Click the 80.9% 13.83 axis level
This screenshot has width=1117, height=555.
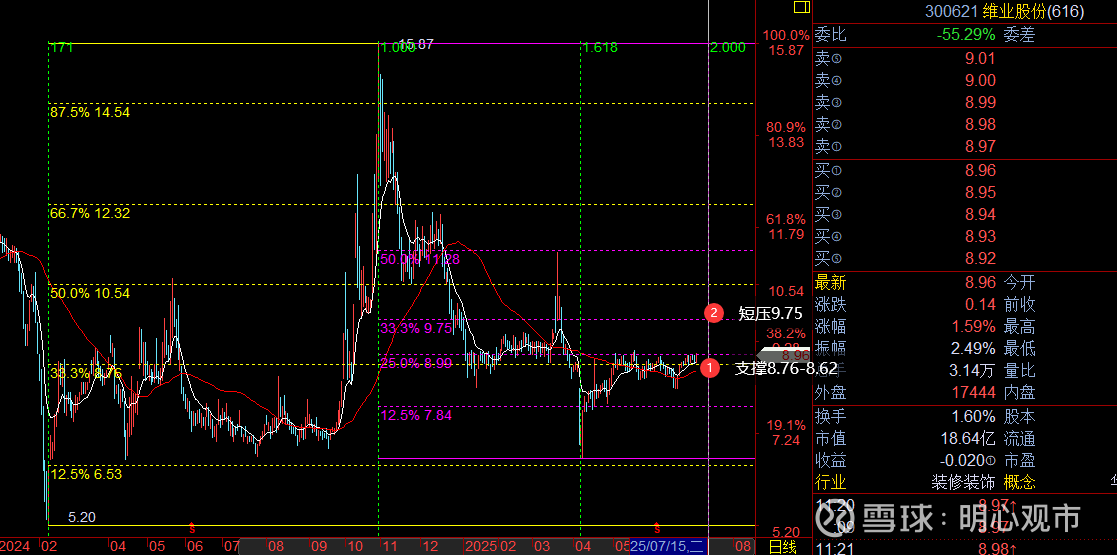click(785, 135)
